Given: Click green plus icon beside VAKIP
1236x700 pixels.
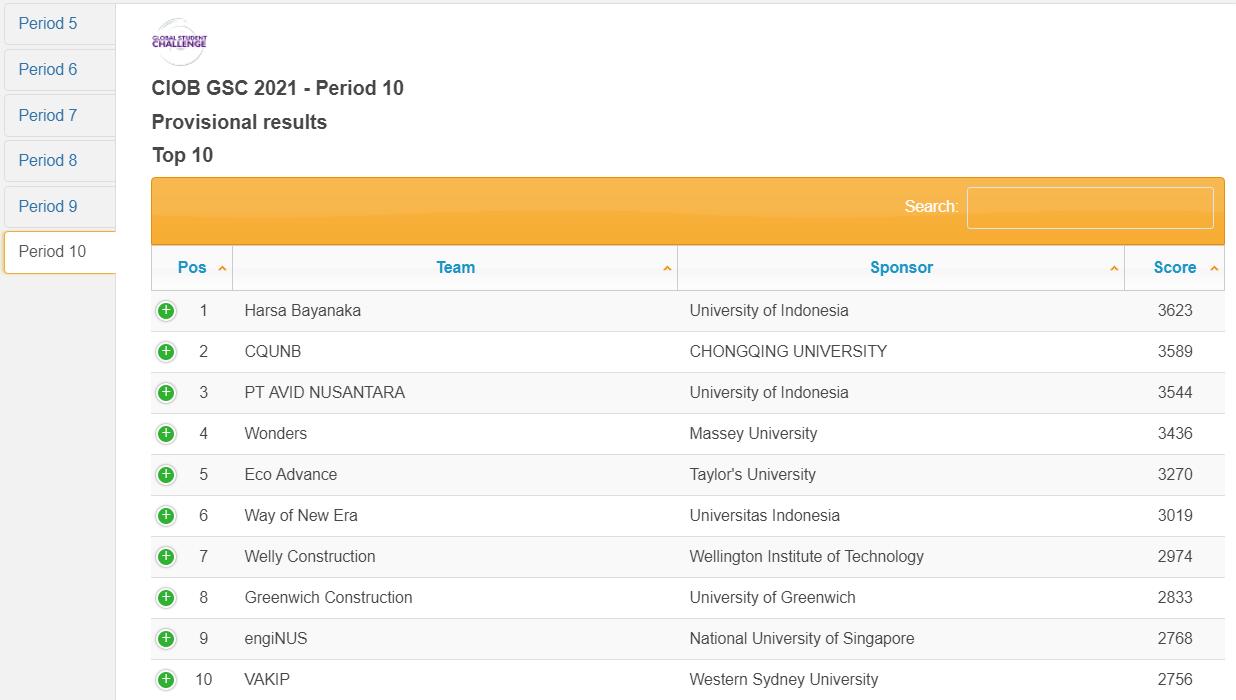Looking at the screenshot, I should [166, 680].
